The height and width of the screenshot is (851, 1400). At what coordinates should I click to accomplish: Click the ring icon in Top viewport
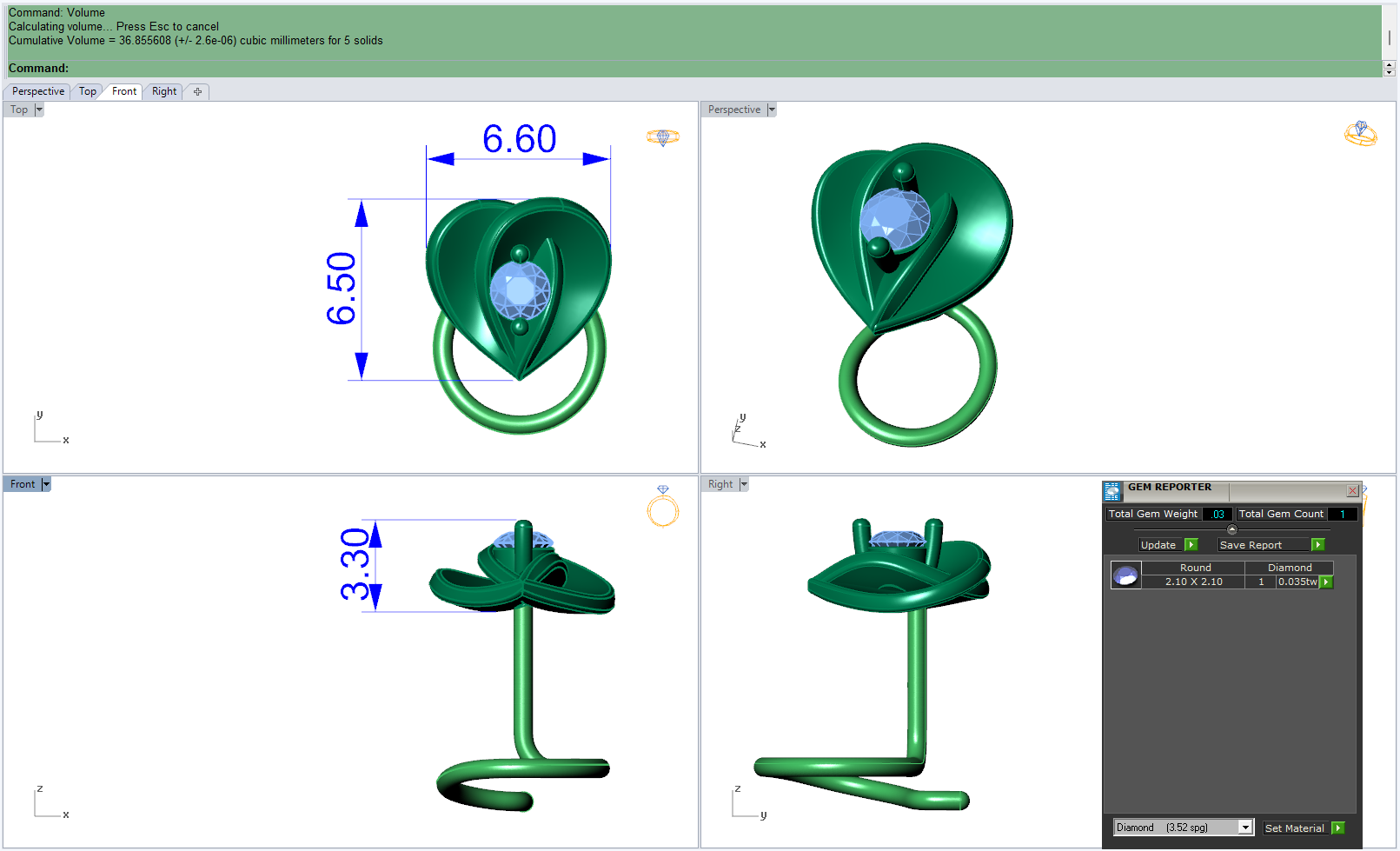(663, 137)
